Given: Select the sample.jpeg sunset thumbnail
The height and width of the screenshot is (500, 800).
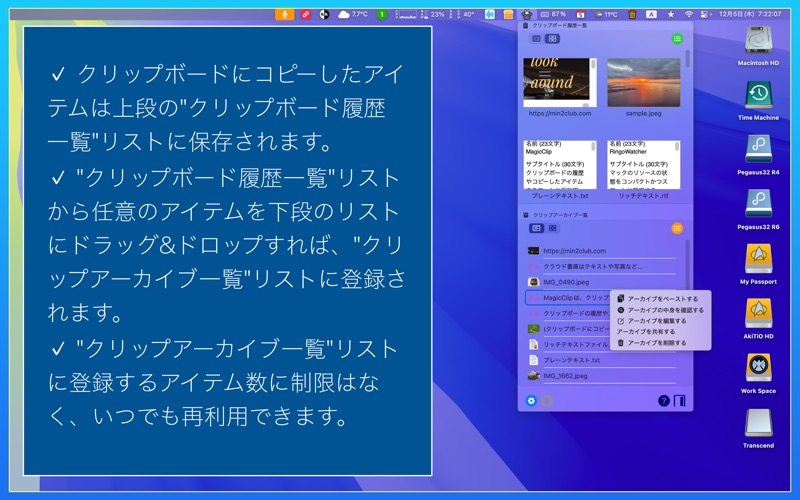Looking at the screenshot, I should [x=643, y=82].
